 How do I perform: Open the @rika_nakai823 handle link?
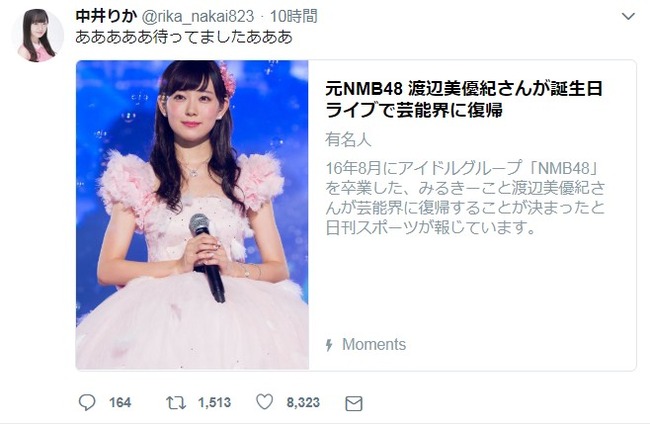pos(198,17)
